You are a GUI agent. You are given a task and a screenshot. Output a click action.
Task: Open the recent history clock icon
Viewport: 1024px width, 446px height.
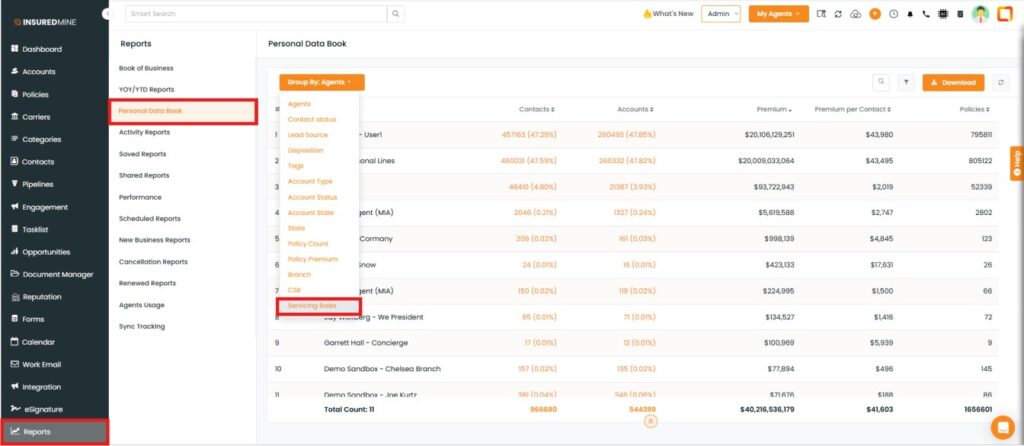pos(893,14)
